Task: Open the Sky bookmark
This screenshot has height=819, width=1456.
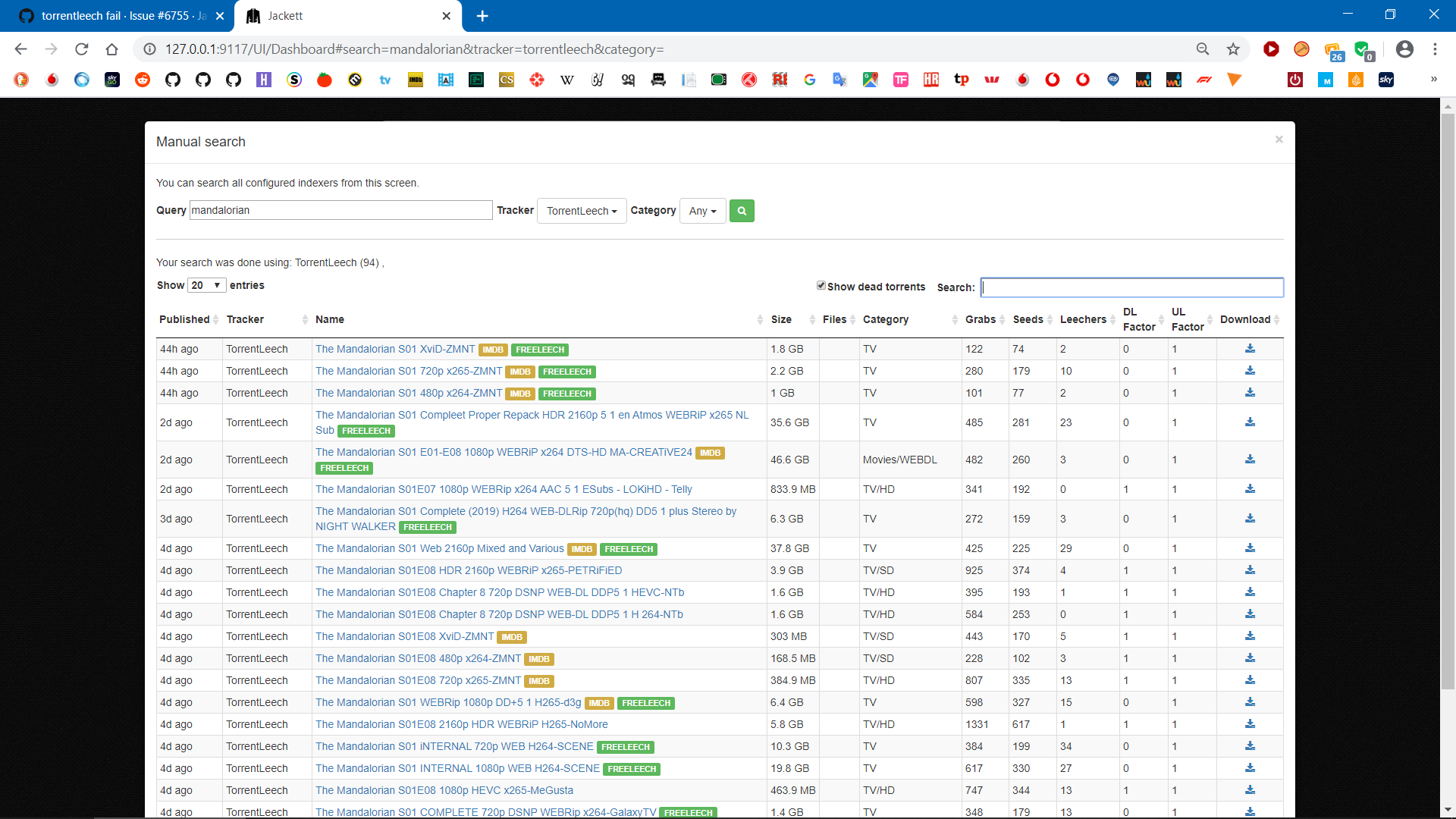Action: tap(1386, 80)
